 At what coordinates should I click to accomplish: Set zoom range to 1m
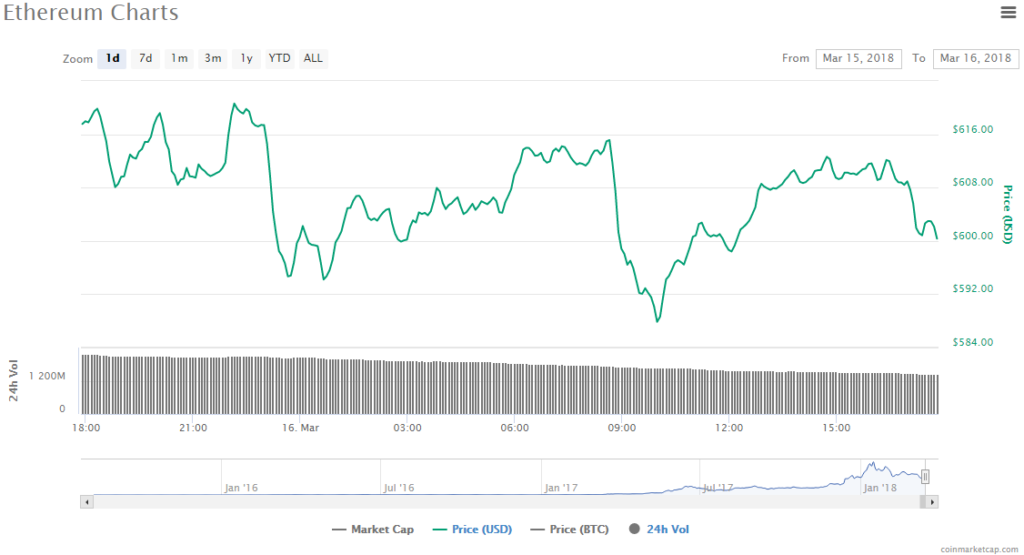(179, 58)
